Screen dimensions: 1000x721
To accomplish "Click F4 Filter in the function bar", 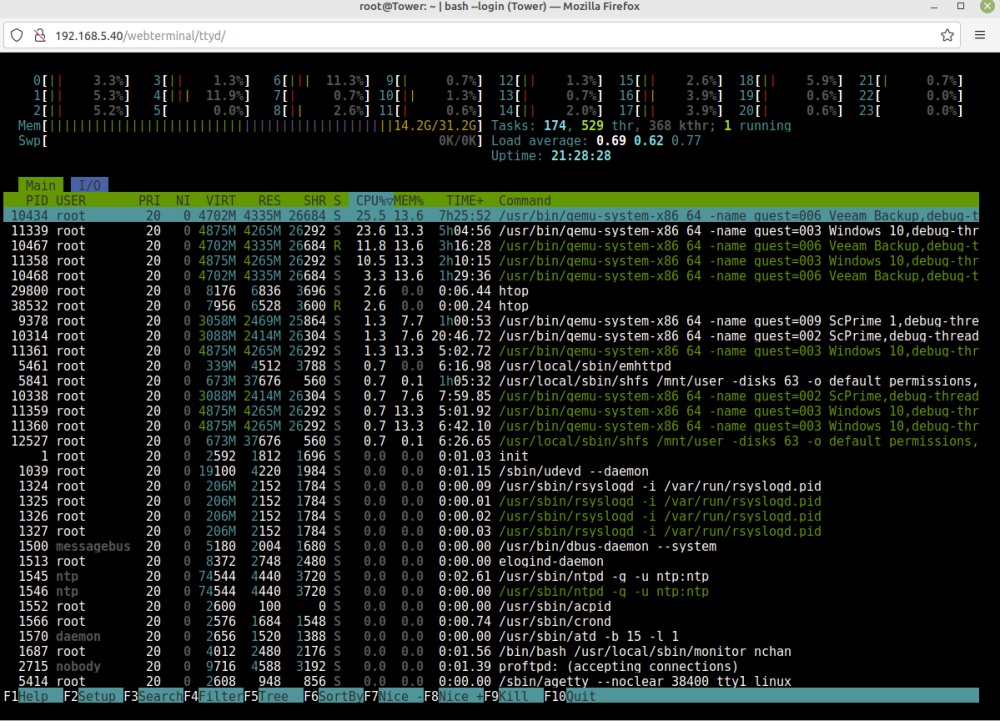I will coord(214,696).
